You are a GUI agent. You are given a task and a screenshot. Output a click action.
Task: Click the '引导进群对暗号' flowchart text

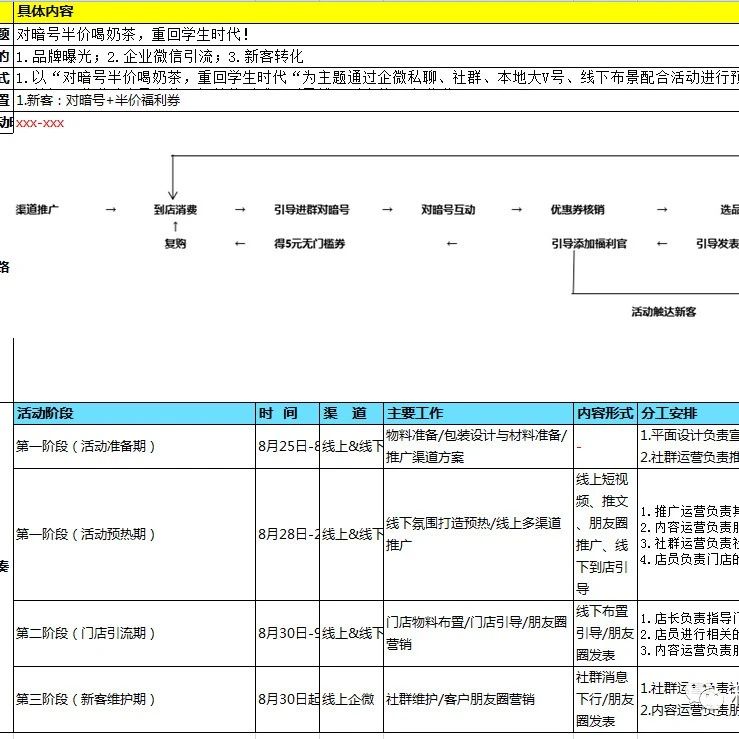(312, 209)
